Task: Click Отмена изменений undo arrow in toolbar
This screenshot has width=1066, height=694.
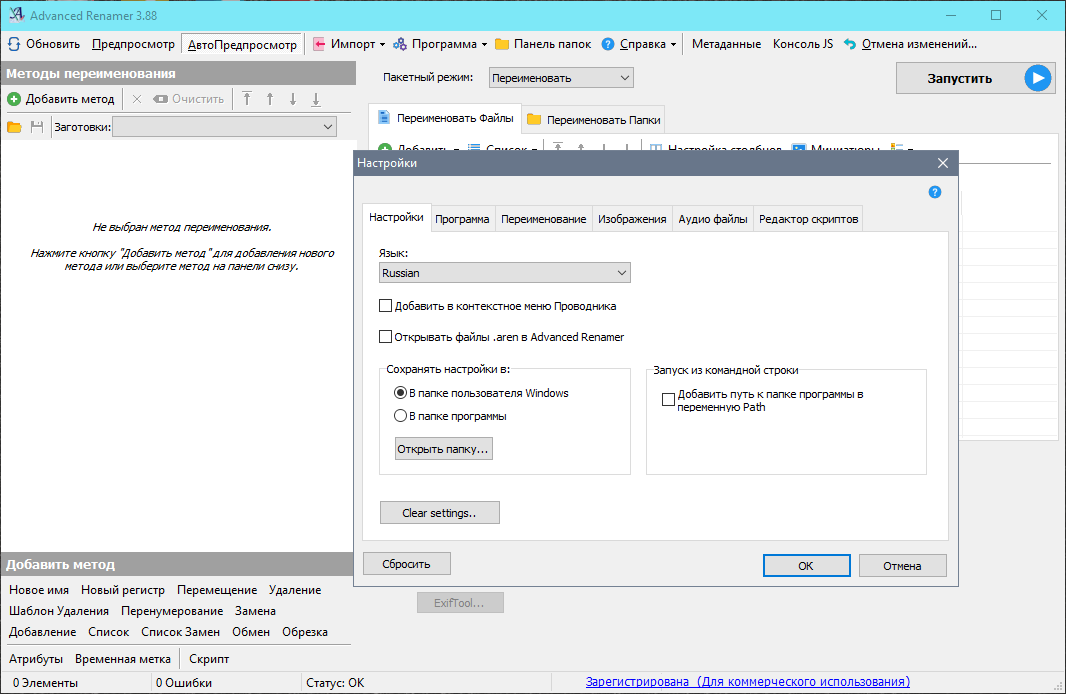Action: [x=850, y=44]
